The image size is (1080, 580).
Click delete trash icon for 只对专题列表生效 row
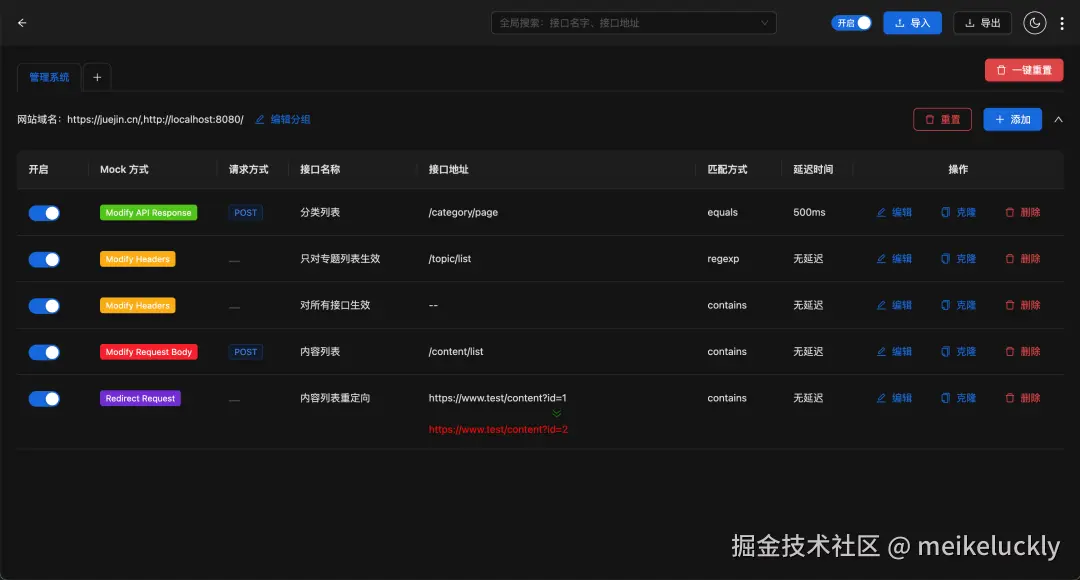pos(1010,258)
